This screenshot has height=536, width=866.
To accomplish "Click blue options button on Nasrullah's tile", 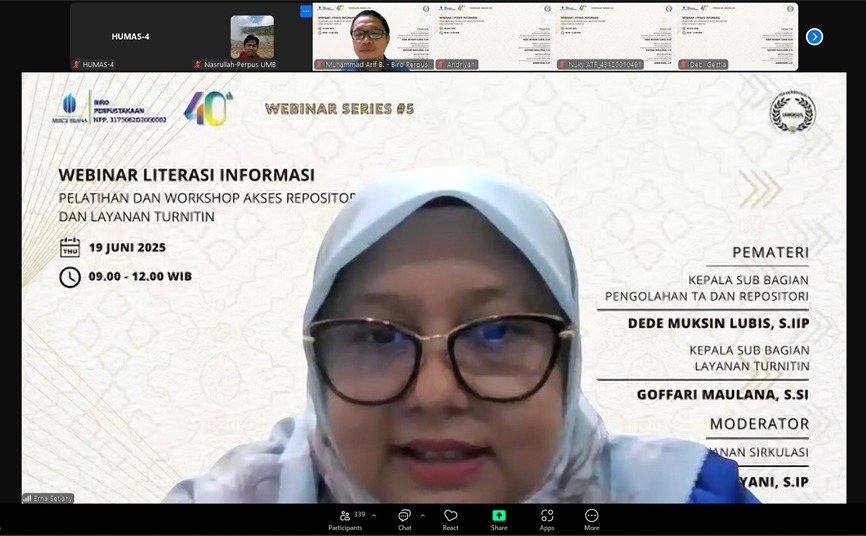I will pos(306,12).
